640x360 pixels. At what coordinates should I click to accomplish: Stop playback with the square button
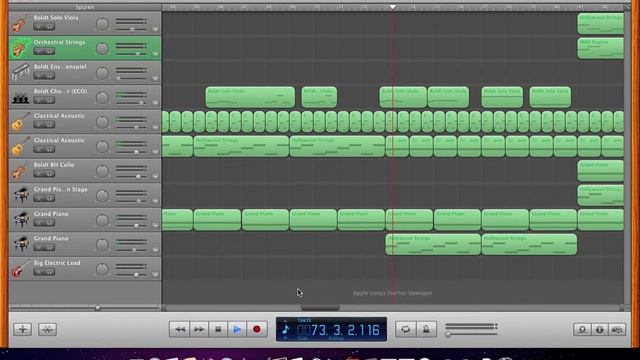tap(218, 329)
